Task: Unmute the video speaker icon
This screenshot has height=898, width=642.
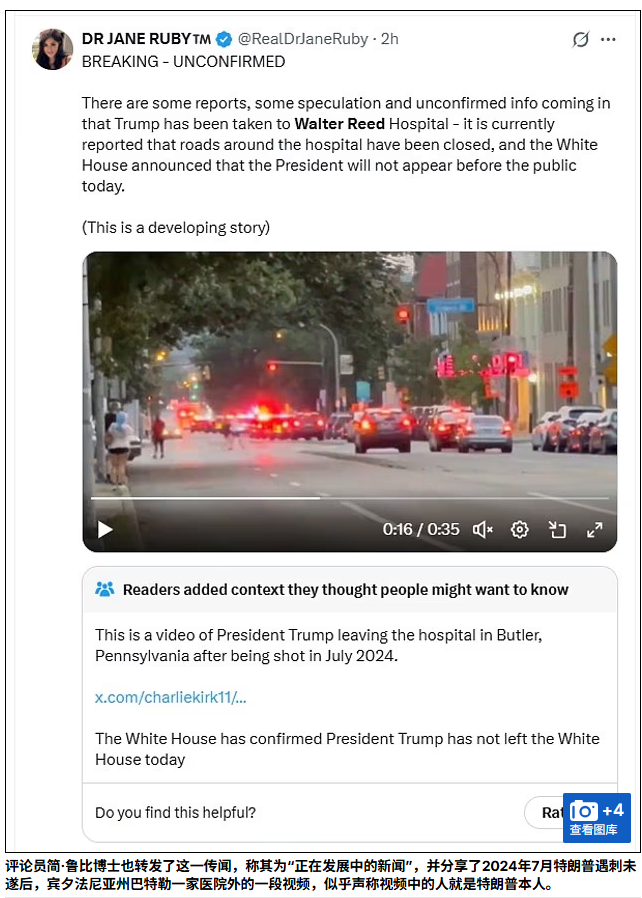Action: coord(482,530)
